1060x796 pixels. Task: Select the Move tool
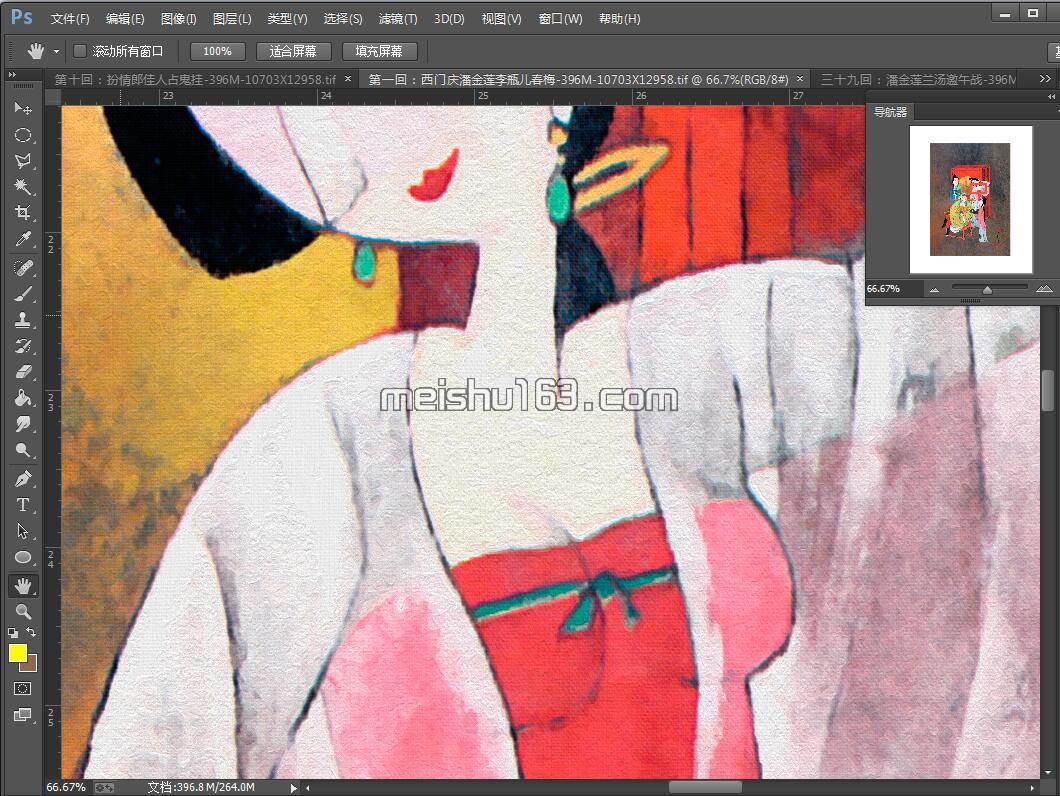point(22,108)
